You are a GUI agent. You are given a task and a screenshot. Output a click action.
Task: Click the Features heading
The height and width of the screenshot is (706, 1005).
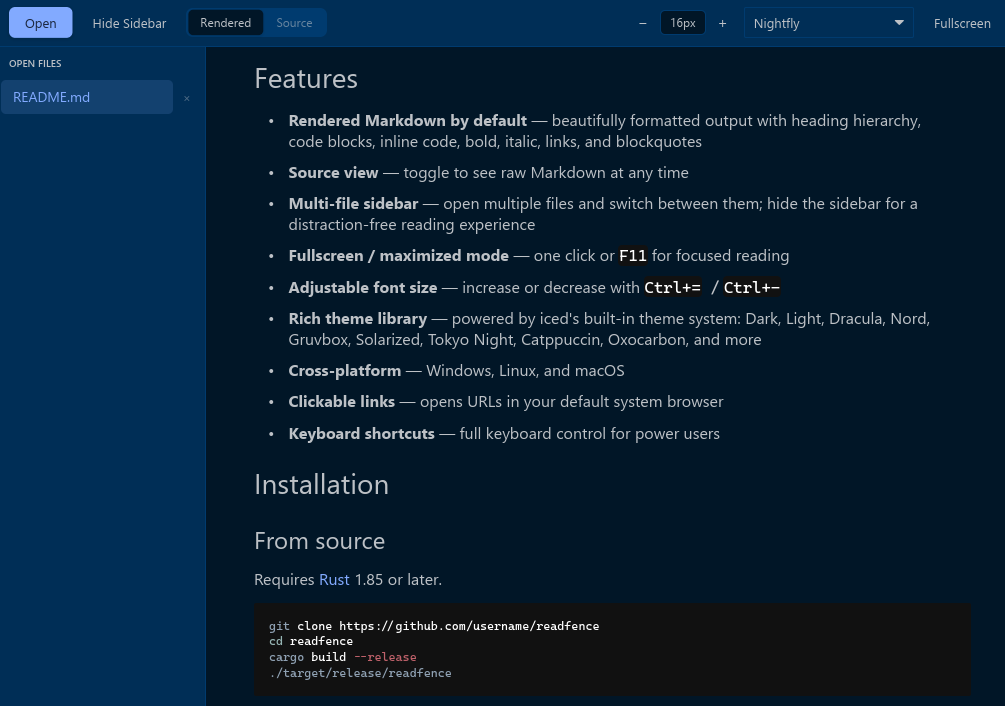coord(305,78)
